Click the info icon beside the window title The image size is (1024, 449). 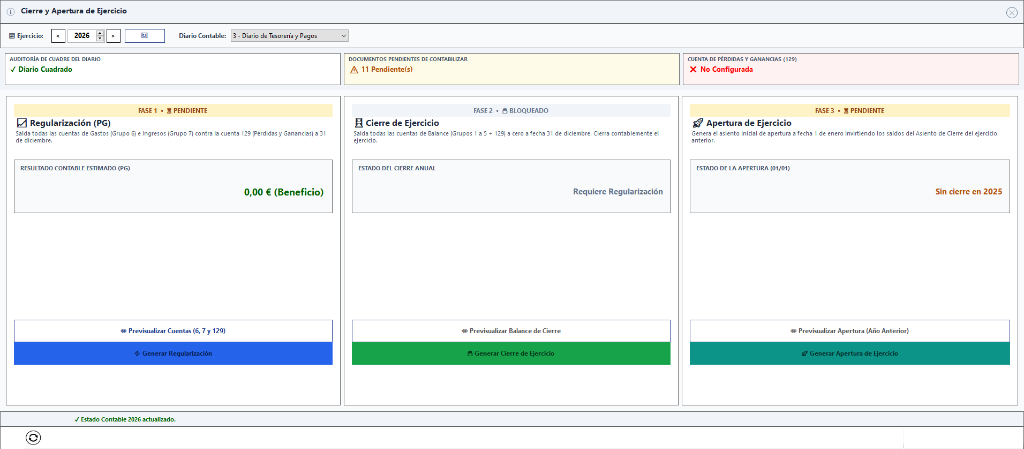(10, 12)
